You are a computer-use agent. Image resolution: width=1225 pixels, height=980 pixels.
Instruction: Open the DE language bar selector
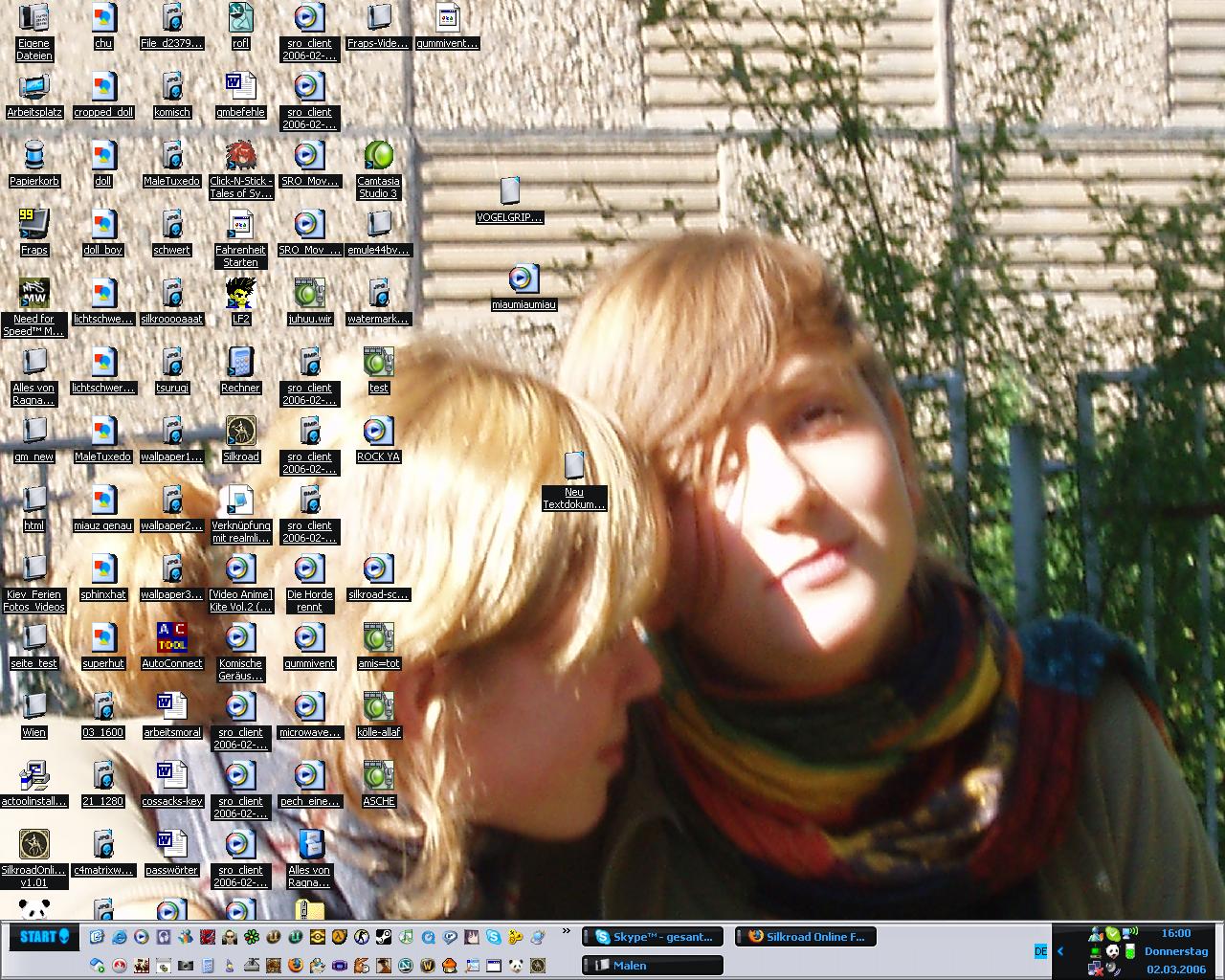click(x=1040, y=950)
